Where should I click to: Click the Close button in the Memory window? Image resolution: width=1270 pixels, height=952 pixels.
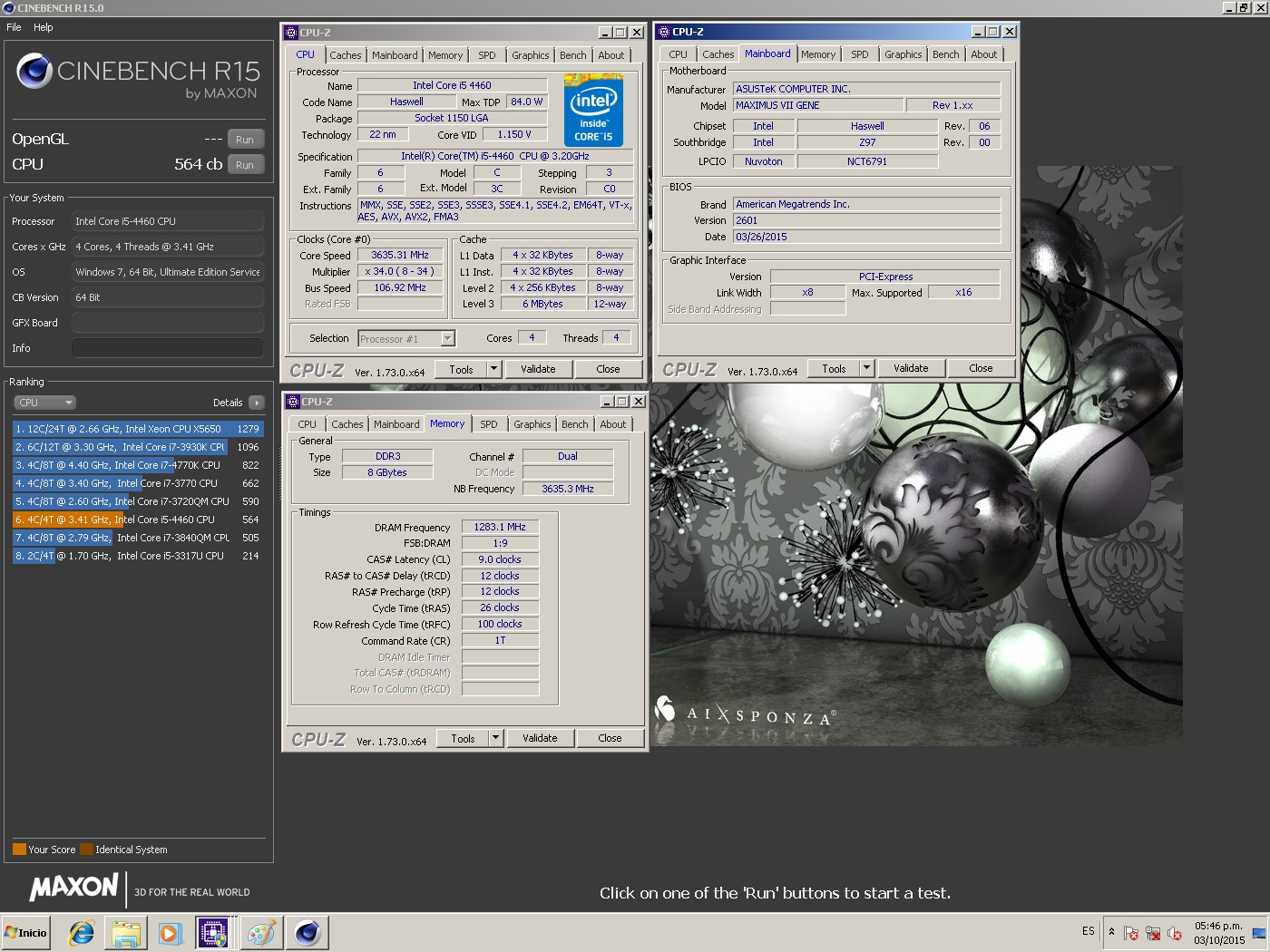pyautogui.click(x=610, y=738)
